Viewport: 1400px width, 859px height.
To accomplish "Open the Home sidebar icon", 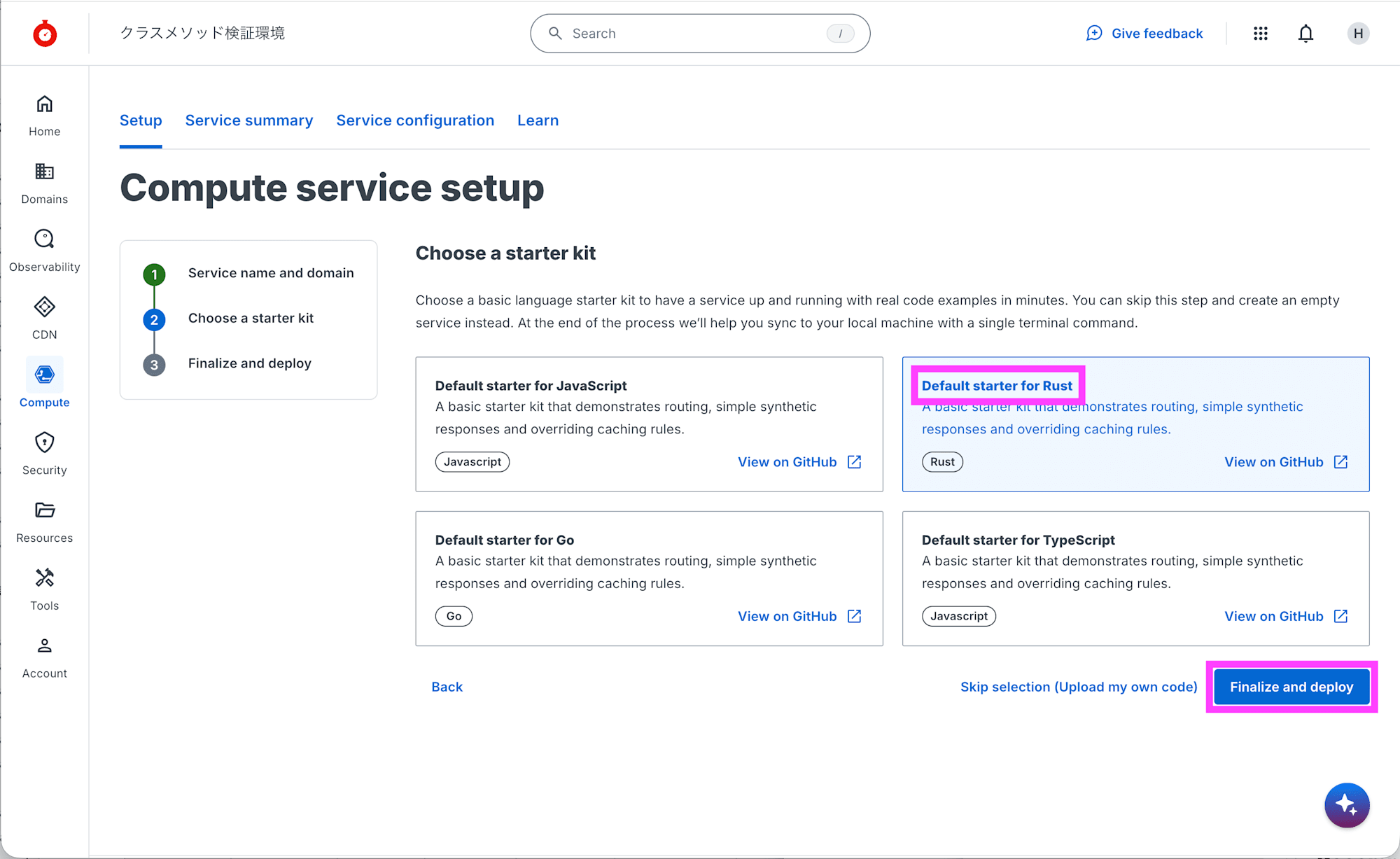I will [44, 105].
